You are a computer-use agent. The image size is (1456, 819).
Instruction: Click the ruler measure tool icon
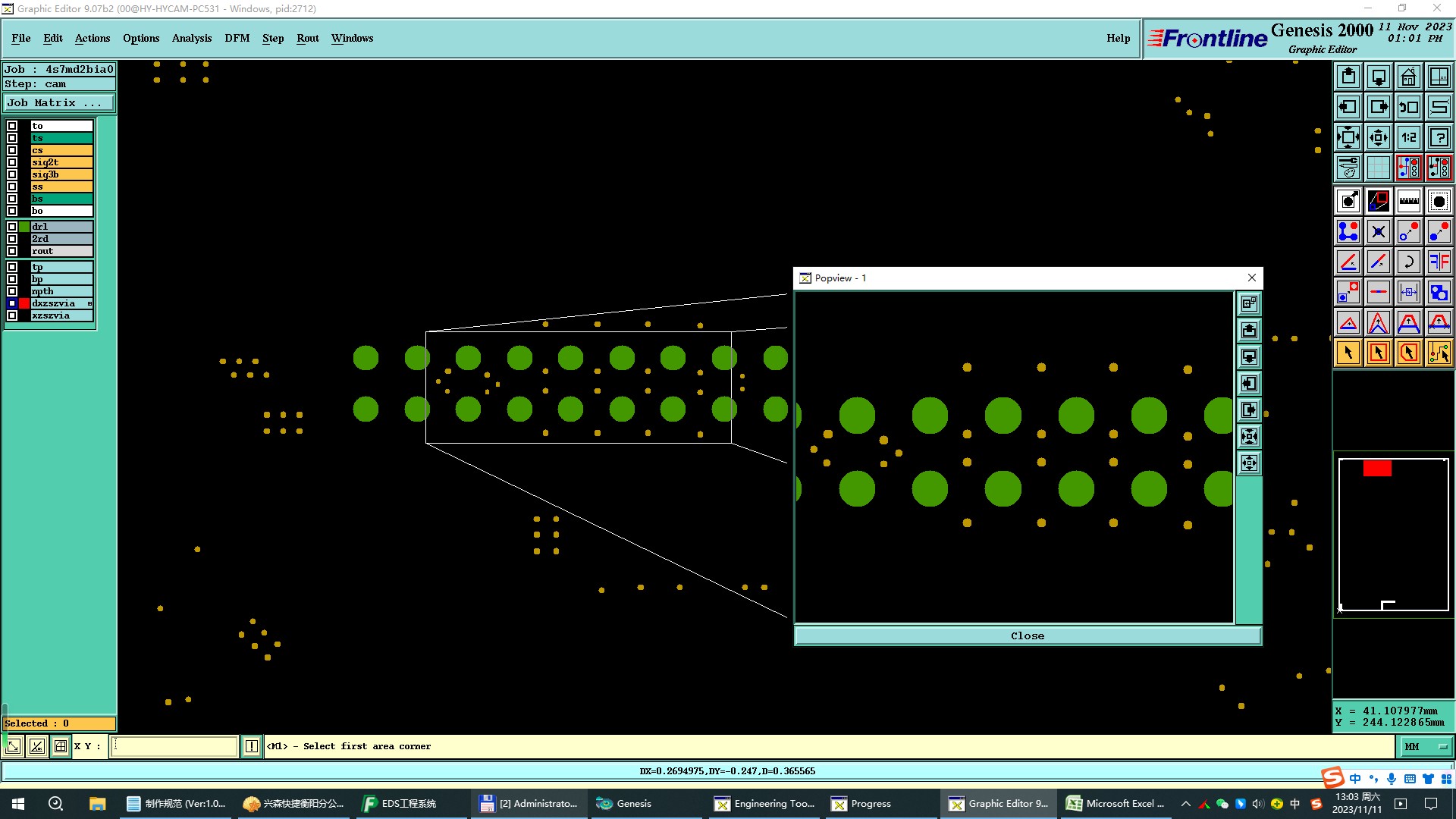(x=1408, y=201)
